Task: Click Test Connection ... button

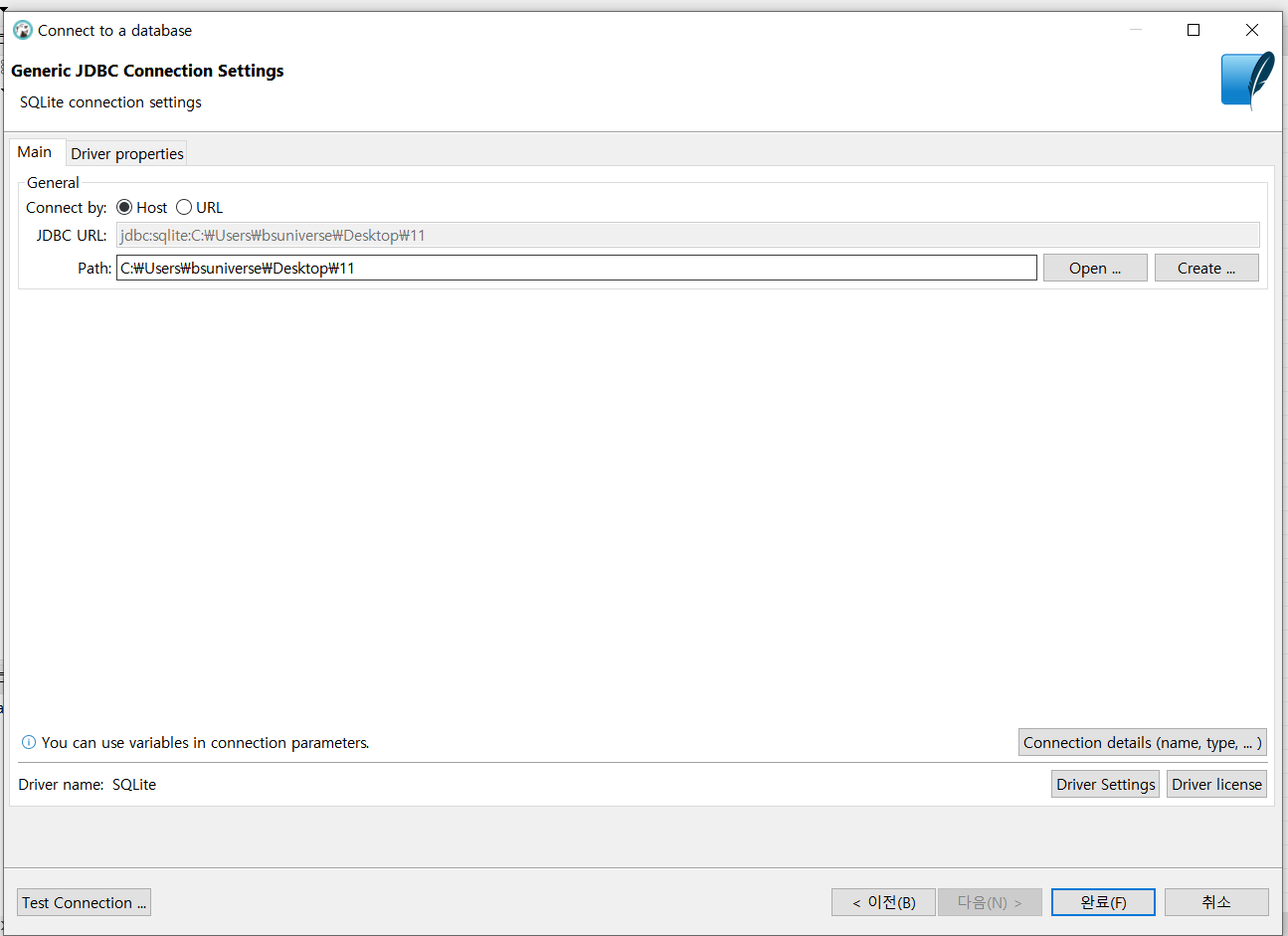Action: click(85, 902)
